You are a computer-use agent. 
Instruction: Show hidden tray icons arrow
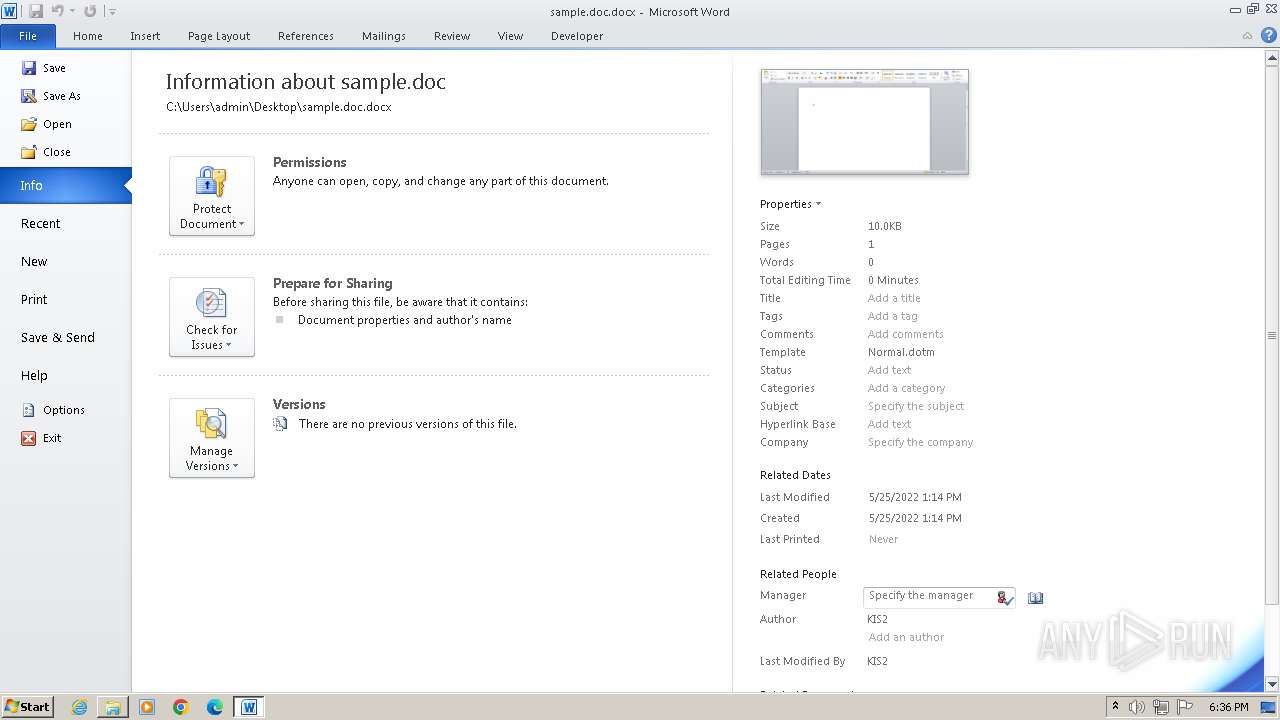pyautogui.click(x=1115, y=706)
